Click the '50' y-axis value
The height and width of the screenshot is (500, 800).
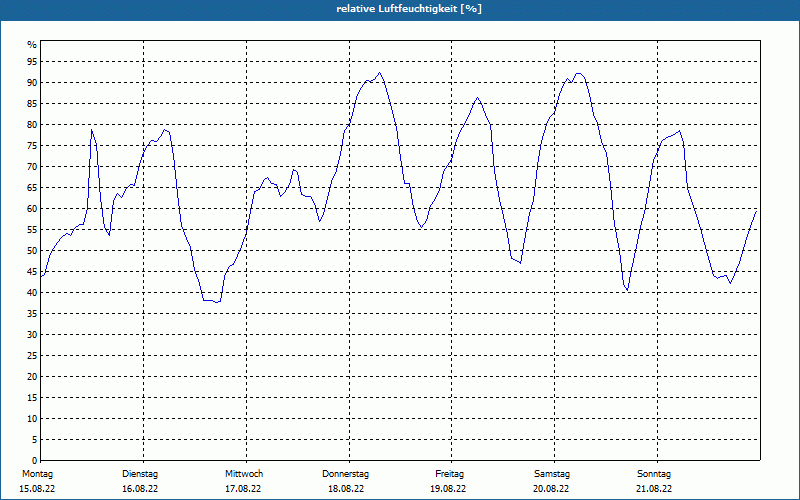(32, 251)
